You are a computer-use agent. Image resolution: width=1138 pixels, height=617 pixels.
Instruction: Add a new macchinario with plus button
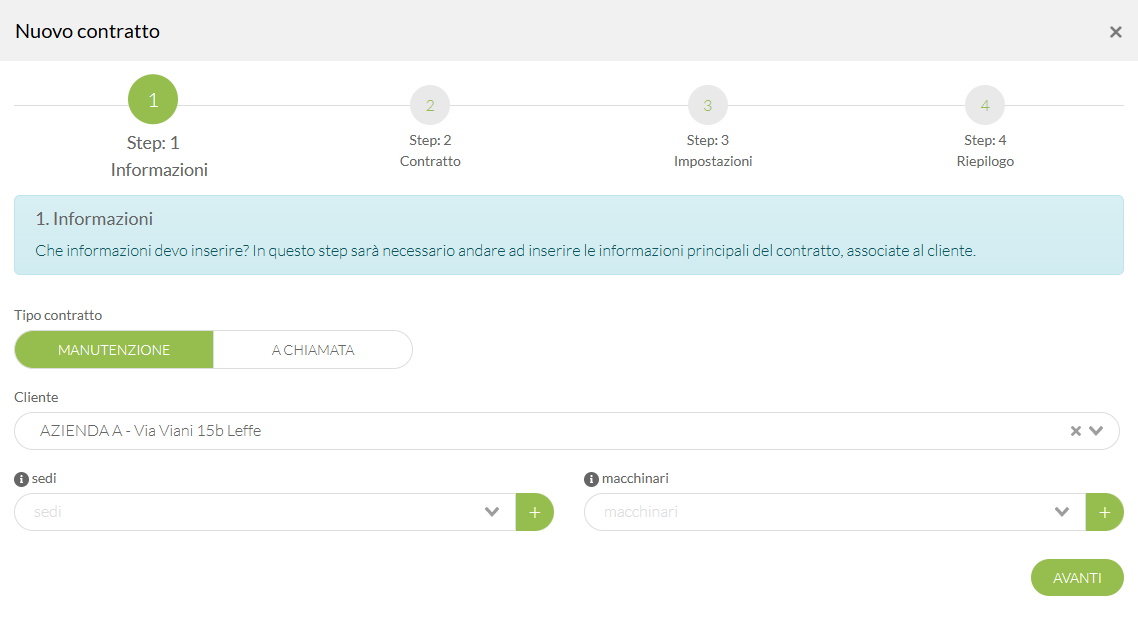(x=1104, y=512)
